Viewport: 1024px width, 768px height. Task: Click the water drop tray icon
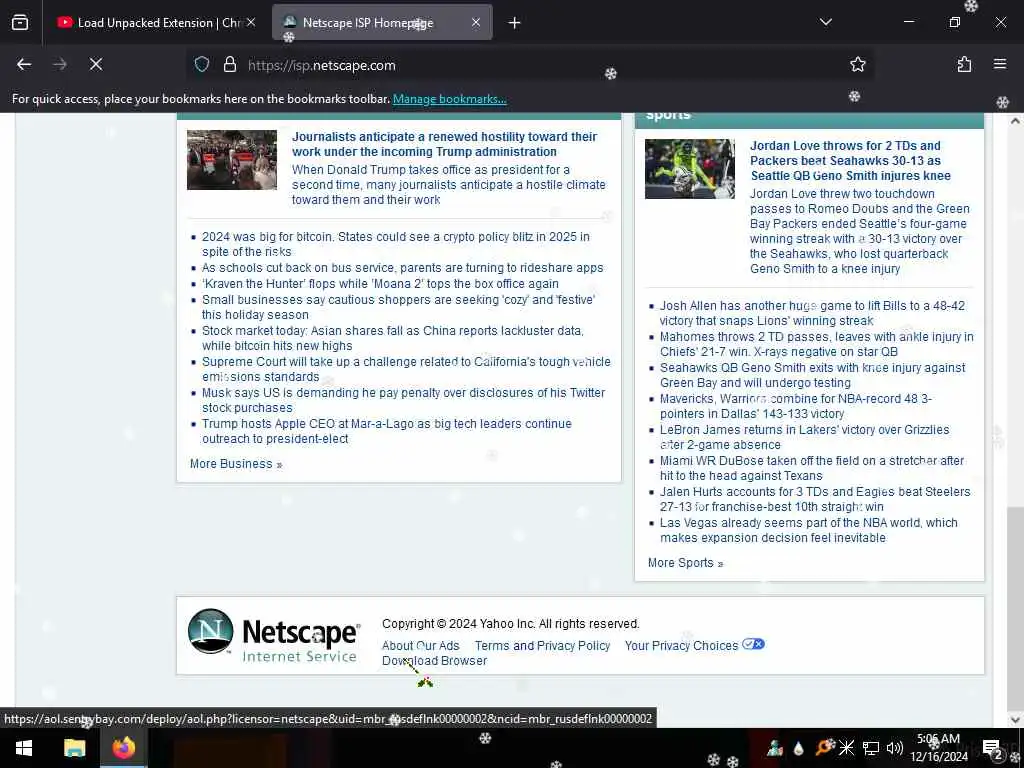coord(798,748)
